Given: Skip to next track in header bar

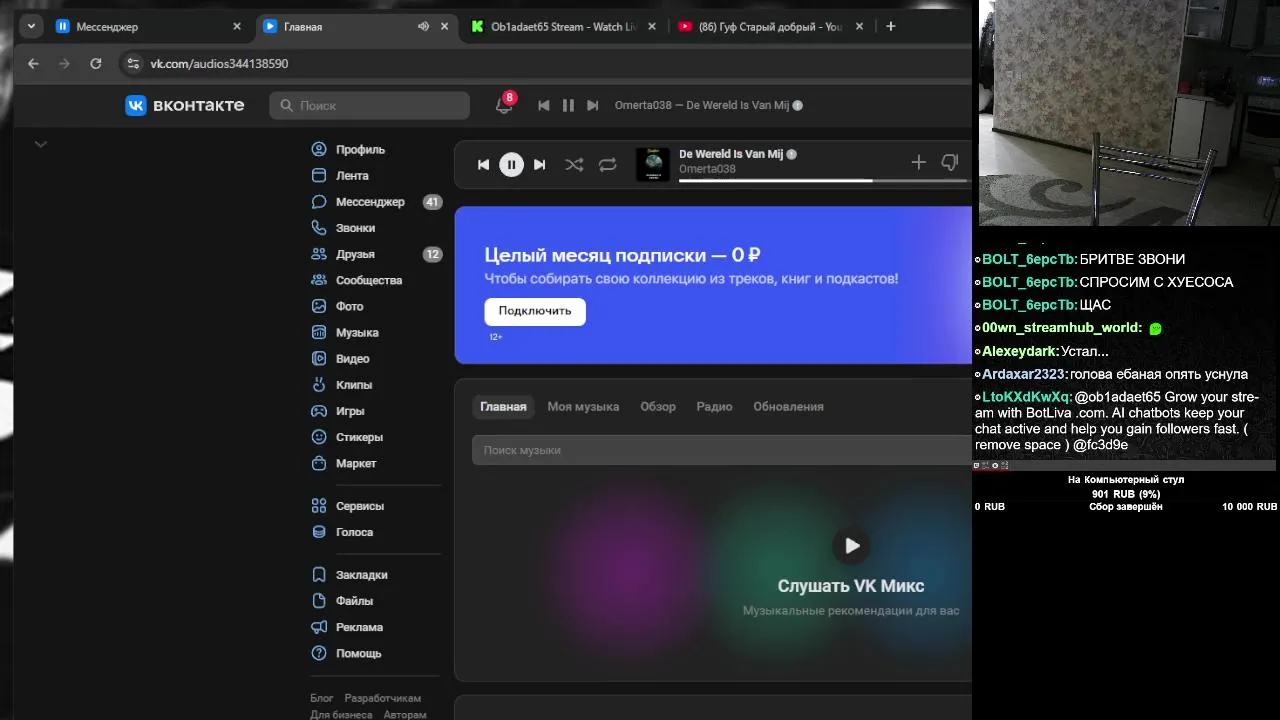Looking at the screenshot, I should click(x=592, y=105).
